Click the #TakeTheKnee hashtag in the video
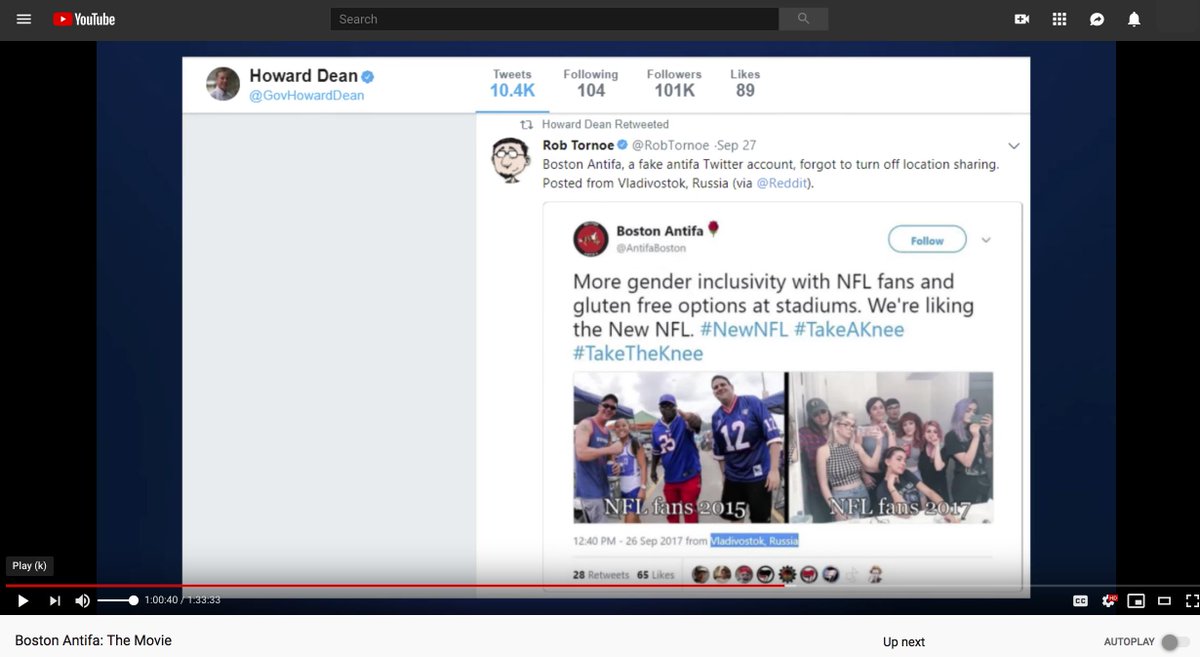 (x=638, y=353)
